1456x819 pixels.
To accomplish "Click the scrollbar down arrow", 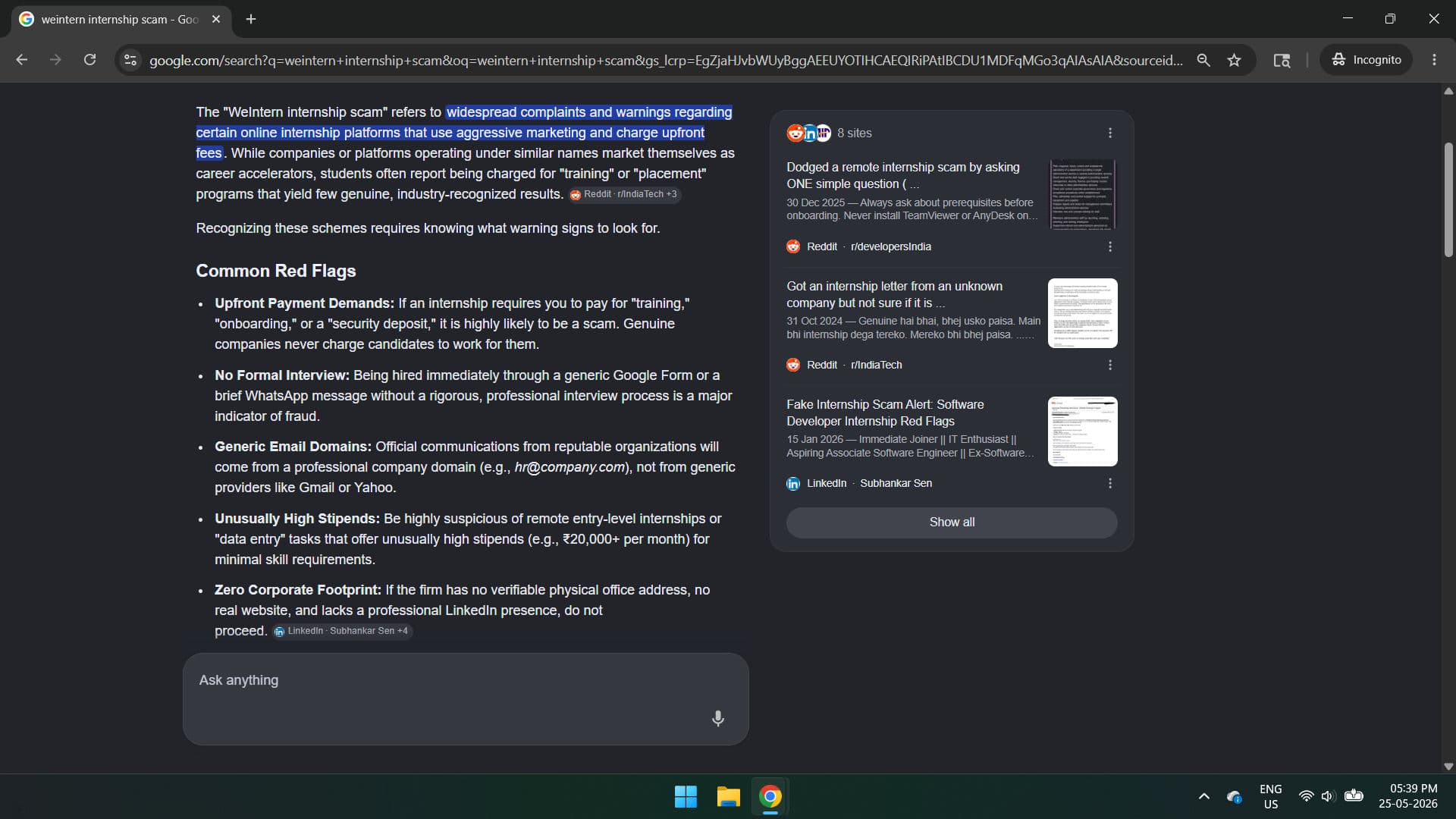I will click(1448, 767).
